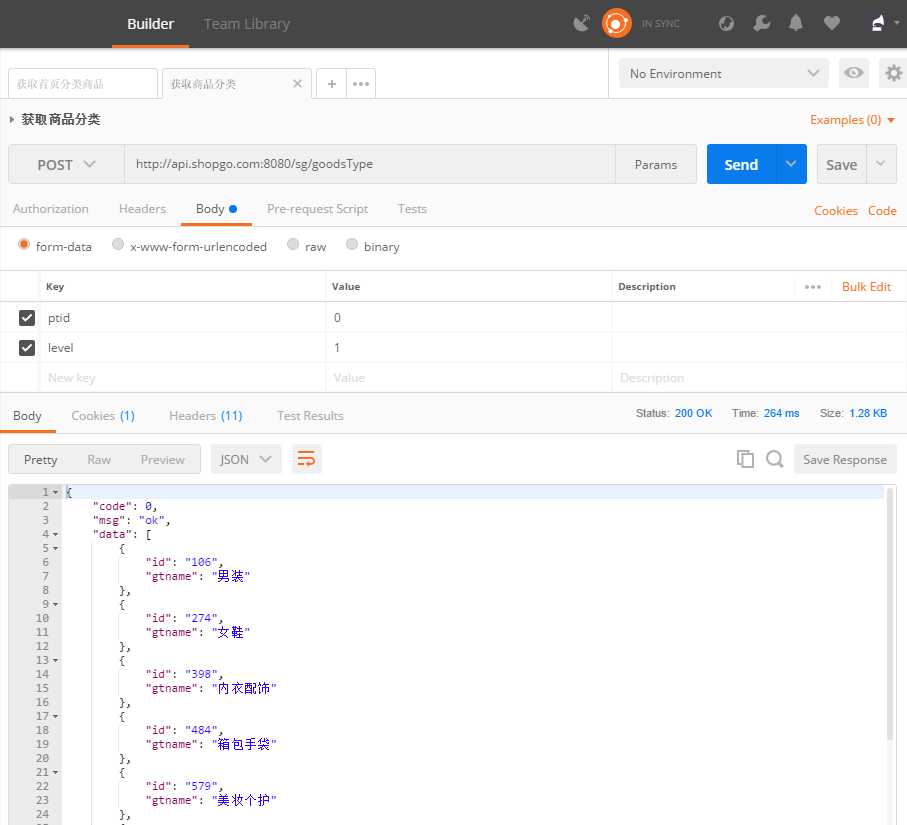Click the Params button
This screenshot has width=907, height=825.
pyautogui.click(x=656, y=165)
